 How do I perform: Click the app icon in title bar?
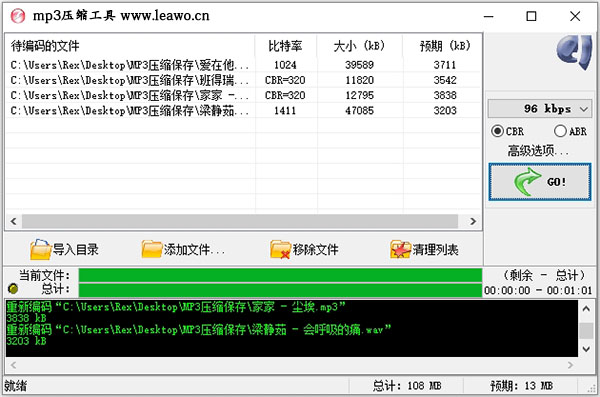click(x=18, y=16)
